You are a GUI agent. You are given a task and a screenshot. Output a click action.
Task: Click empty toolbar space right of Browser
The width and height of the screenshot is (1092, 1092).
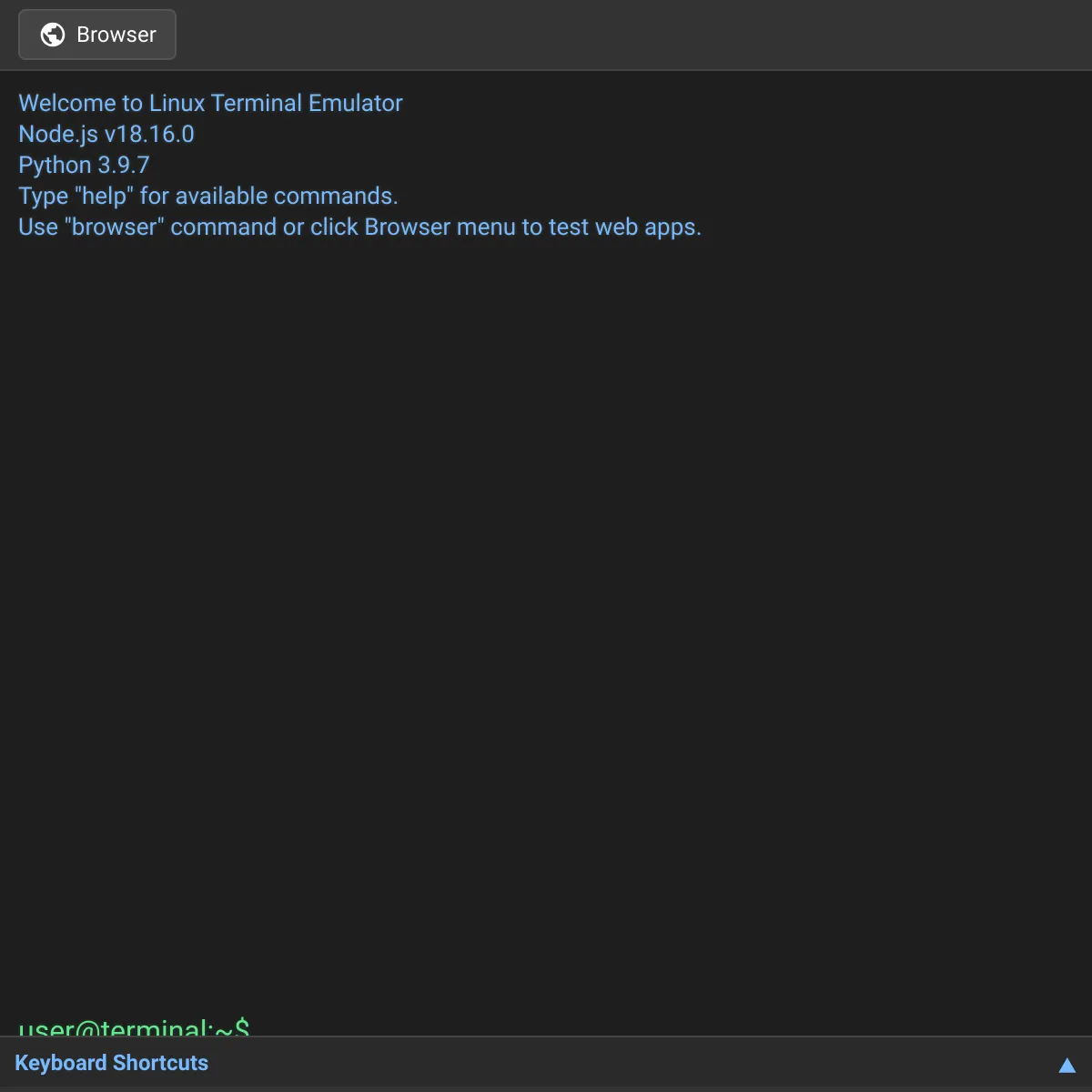(637, 35)
